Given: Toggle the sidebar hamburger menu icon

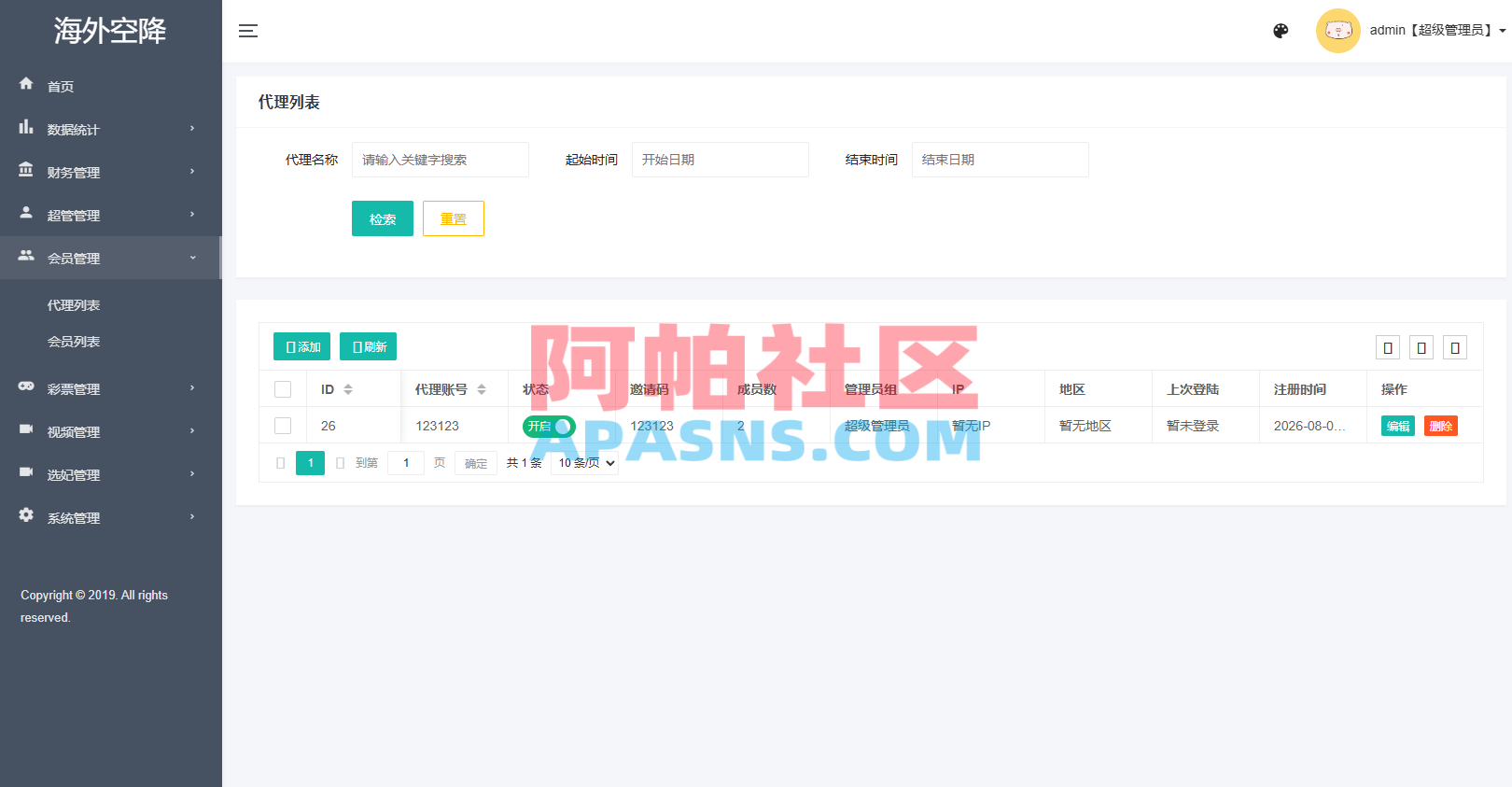Looking at the screenshot, I should [248, 31].
